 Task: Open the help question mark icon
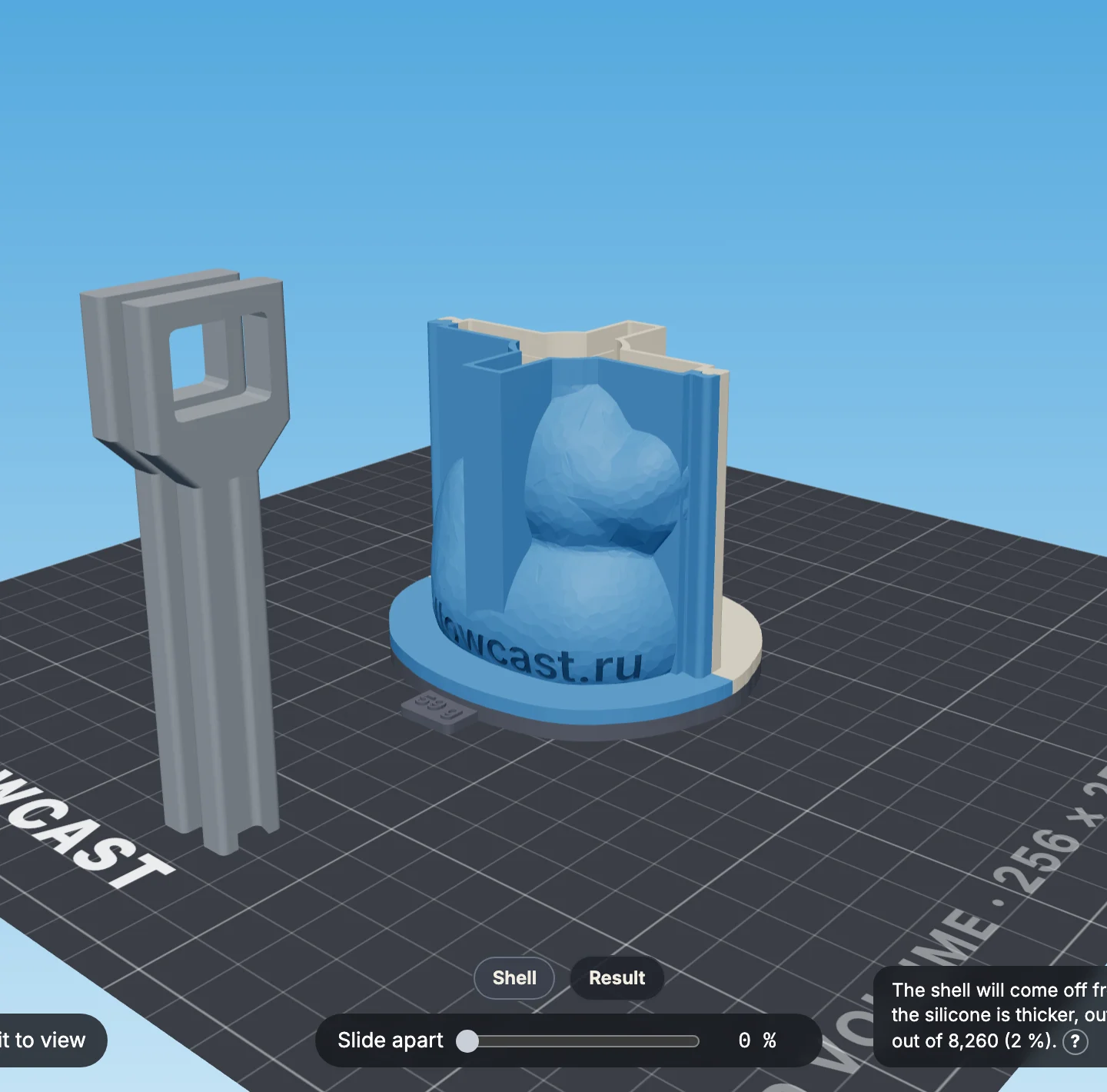click(1075, 1042)
